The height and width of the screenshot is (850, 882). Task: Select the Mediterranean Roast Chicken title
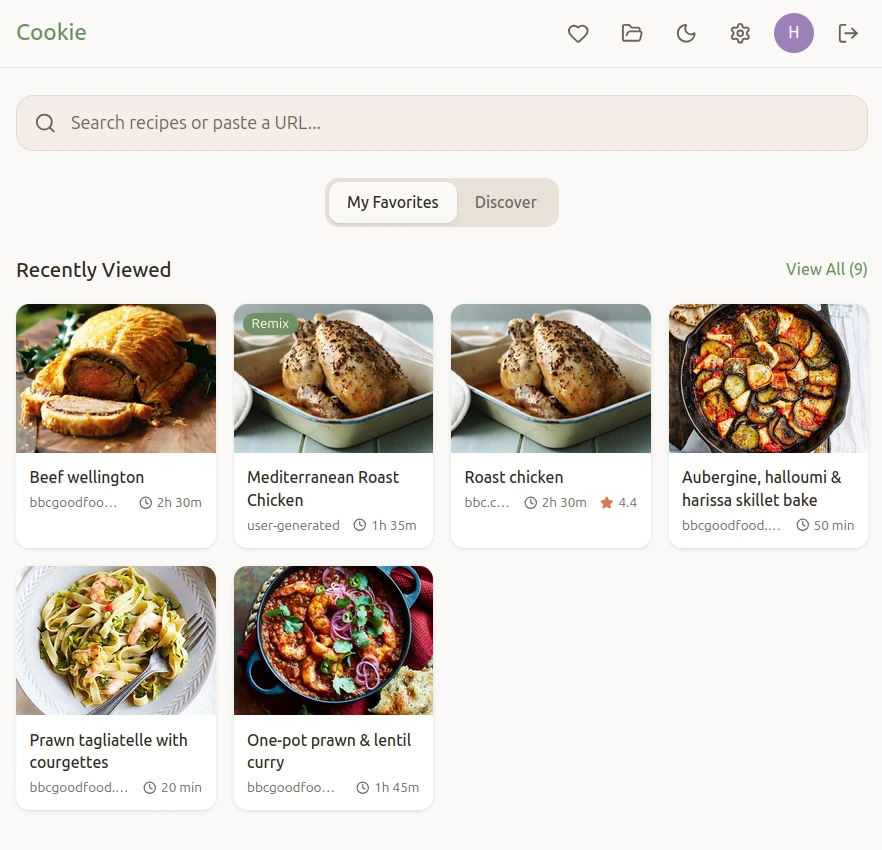[x=323, y=488]
